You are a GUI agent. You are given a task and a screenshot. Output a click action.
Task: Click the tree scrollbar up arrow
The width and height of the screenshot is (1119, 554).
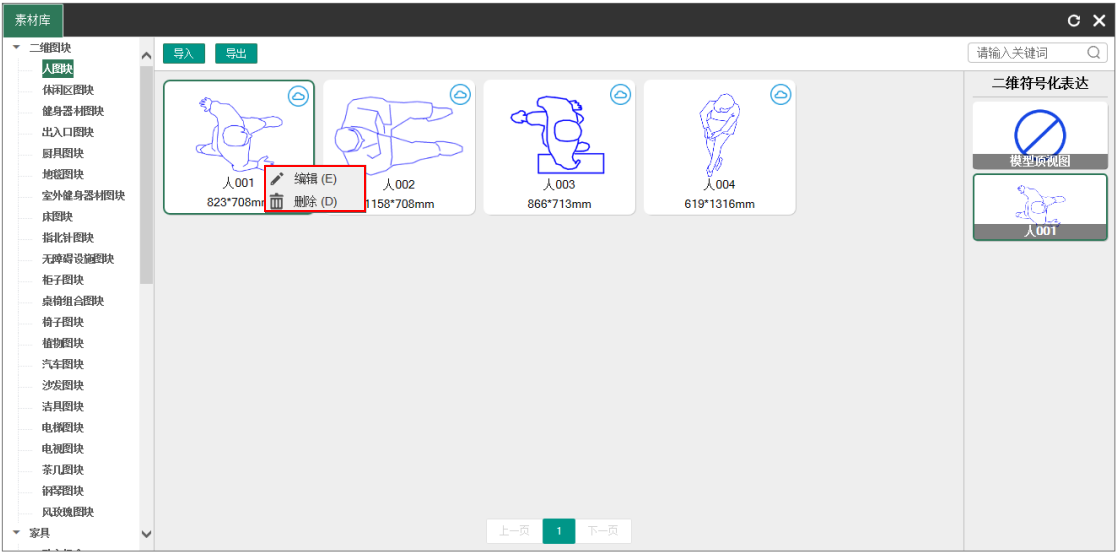point(146,56)
